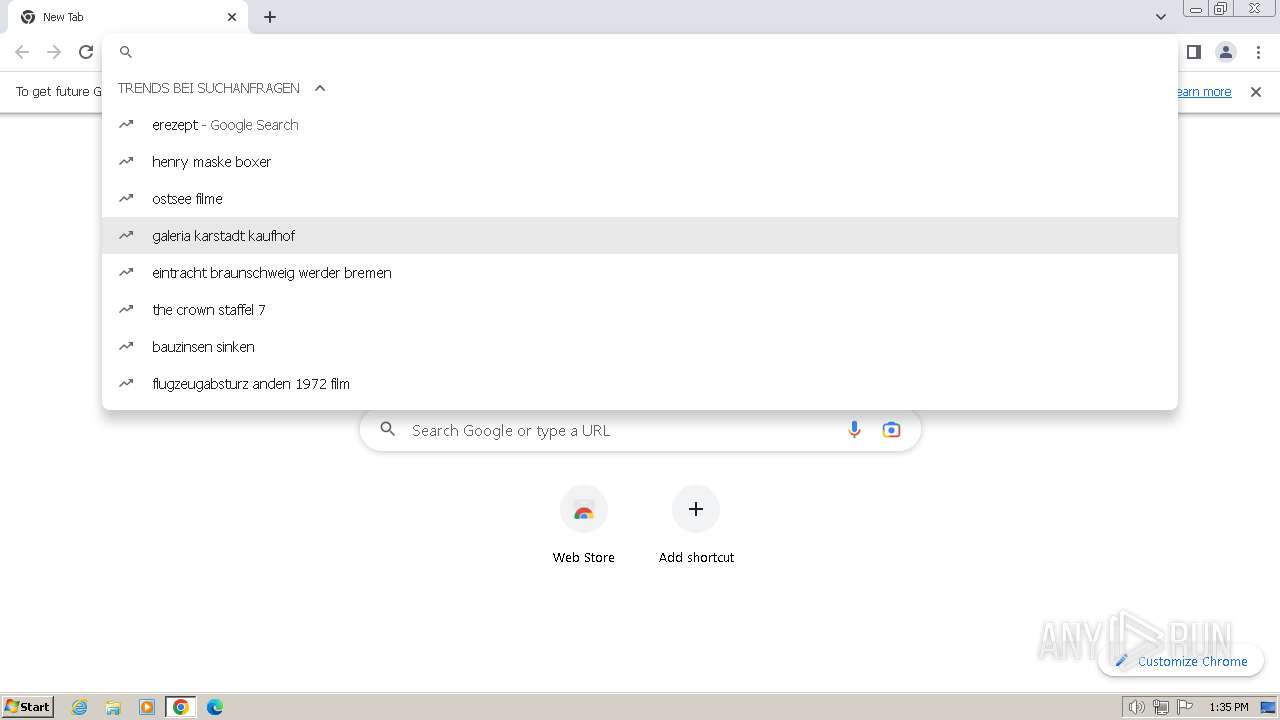Screen dimensions: 1280x720
Task: Open Customize Chrome button
Action: pos(1181,661)
